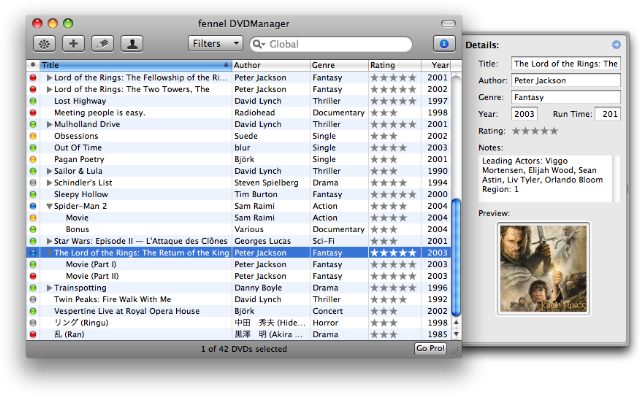Toggle status dot for Meeting people is easy

[33, 112]
